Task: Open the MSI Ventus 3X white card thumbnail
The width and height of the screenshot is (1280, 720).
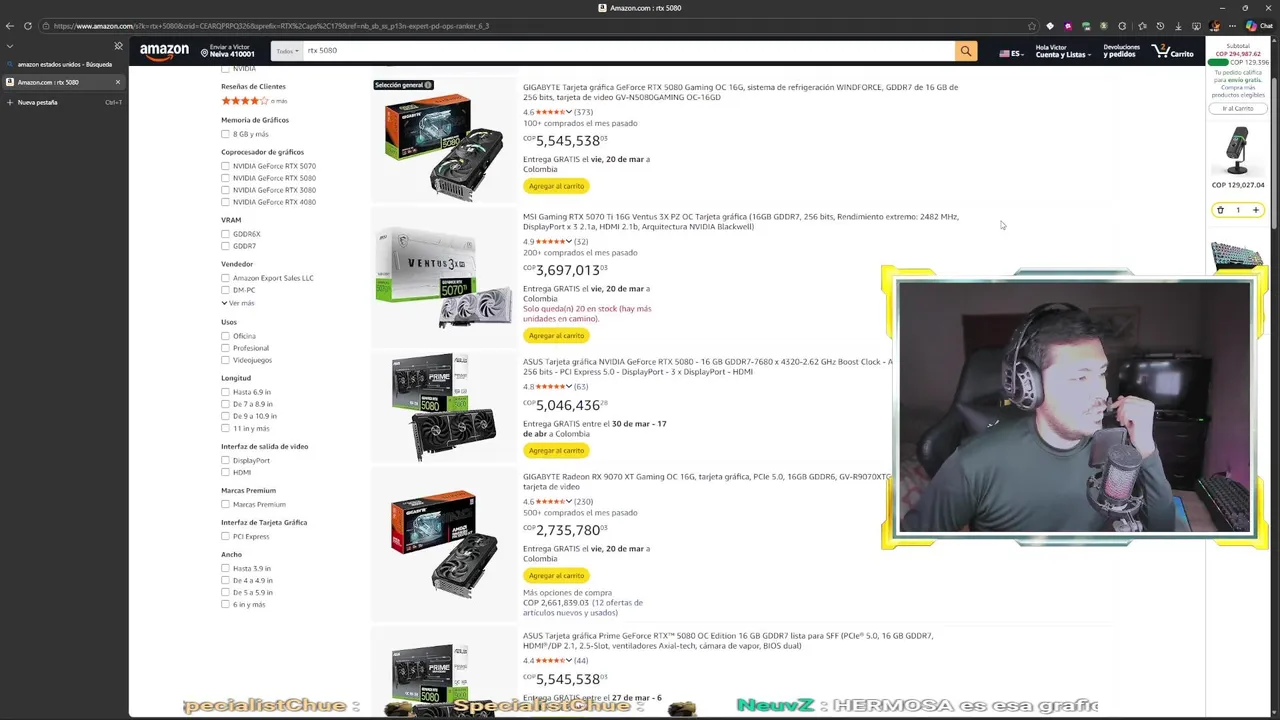Action: (444, 277)
